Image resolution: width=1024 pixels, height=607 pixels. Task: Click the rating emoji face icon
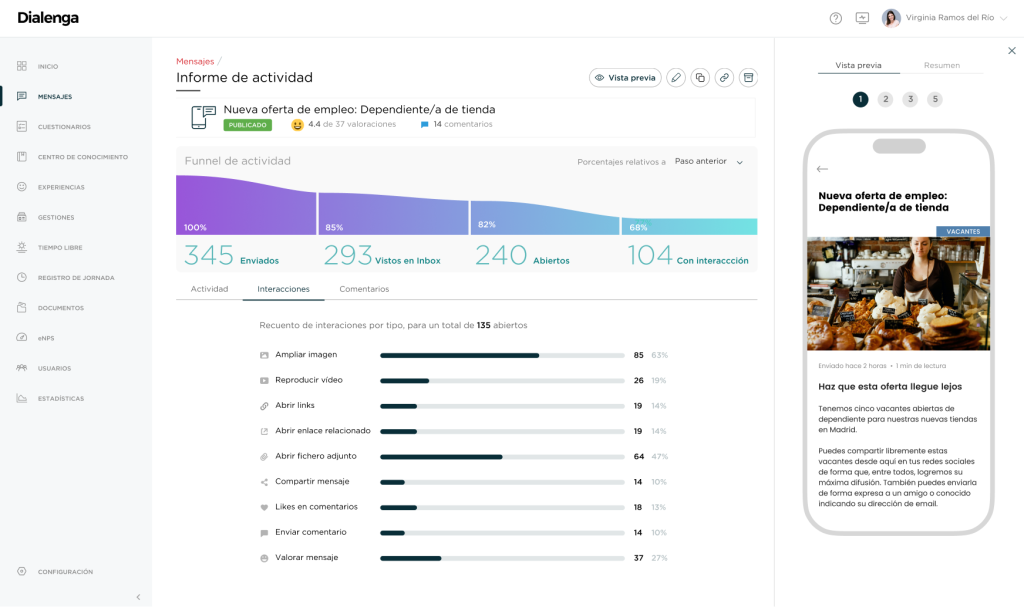click(x=297, y=125)
